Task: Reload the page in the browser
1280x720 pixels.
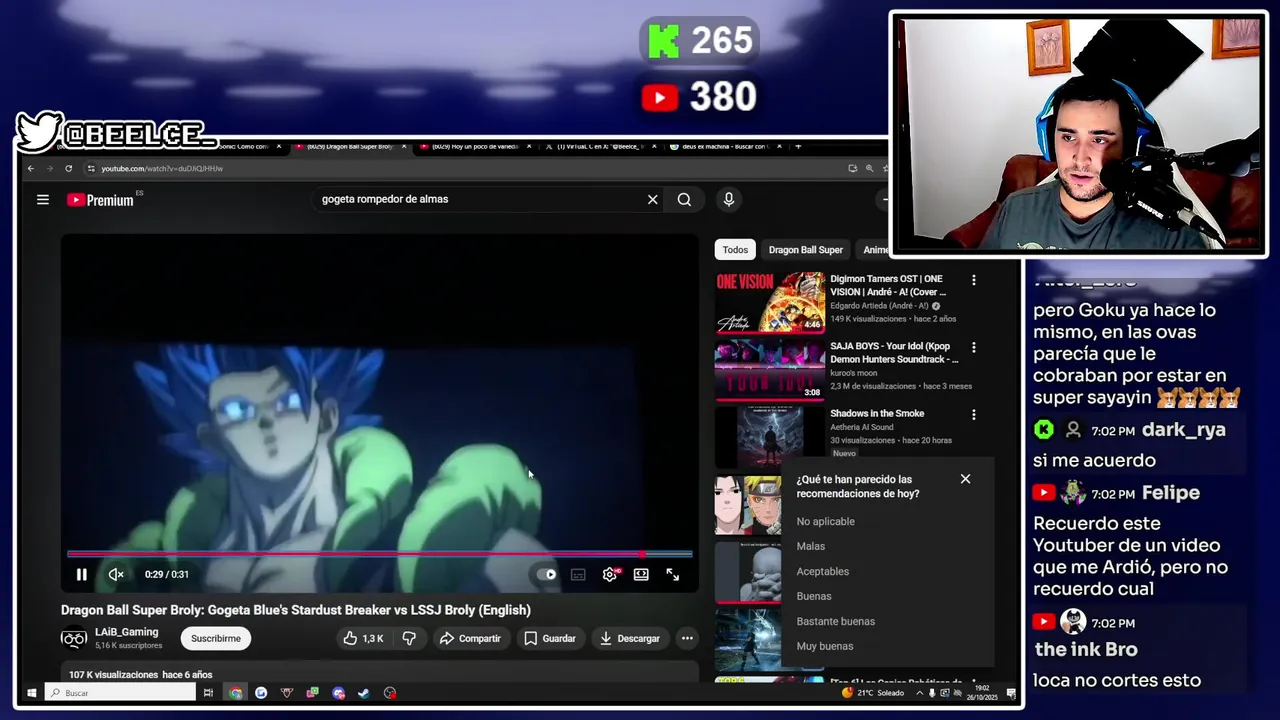Action: (68, 169)
